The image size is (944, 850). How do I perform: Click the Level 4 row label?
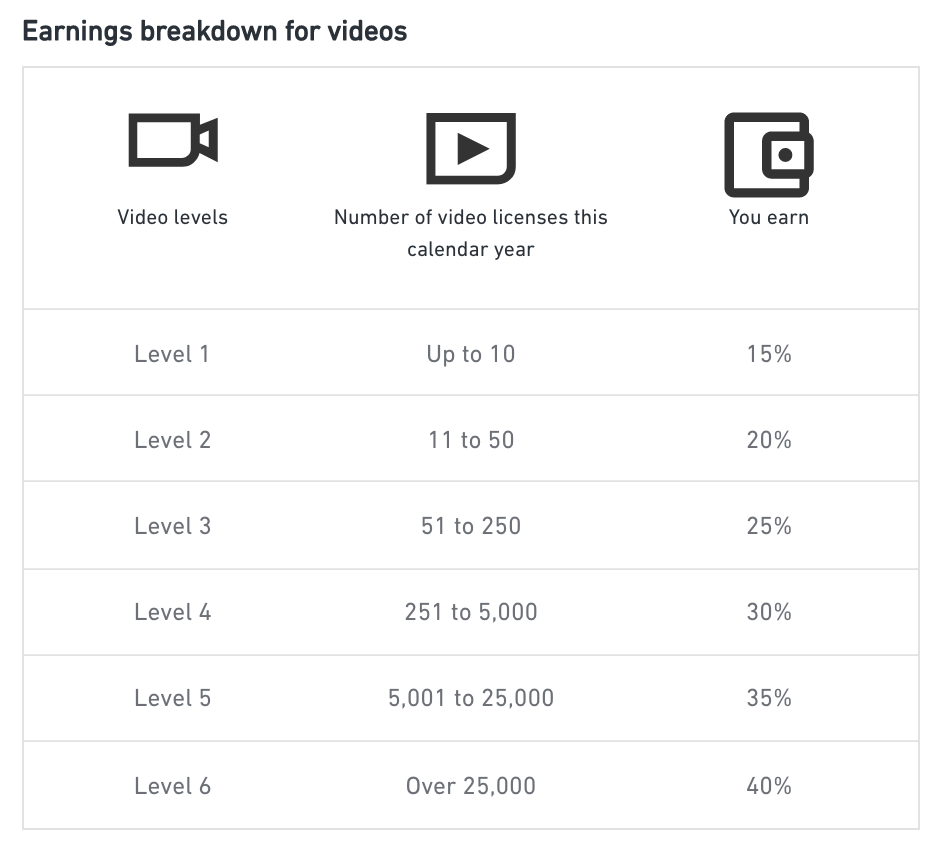pyautogui.click(x=172, y=612)
